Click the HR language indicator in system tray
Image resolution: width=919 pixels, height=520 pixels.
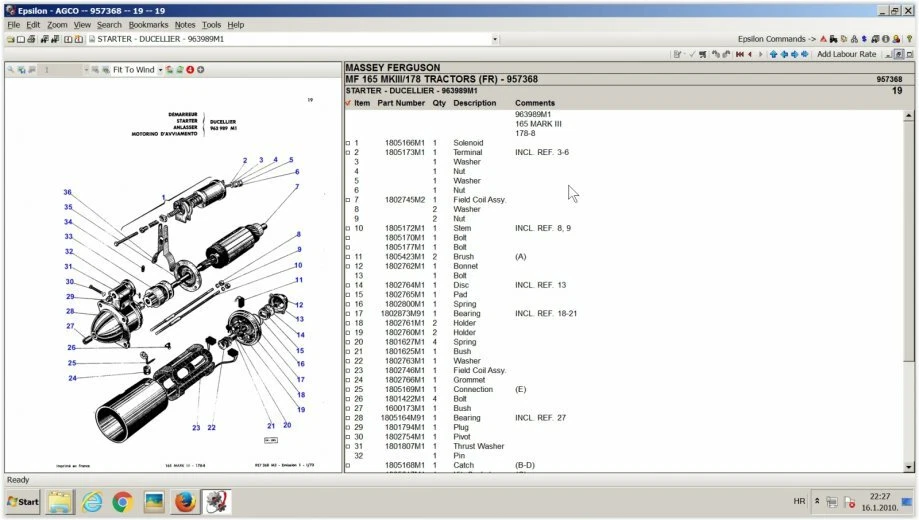(x=799, y=501)
